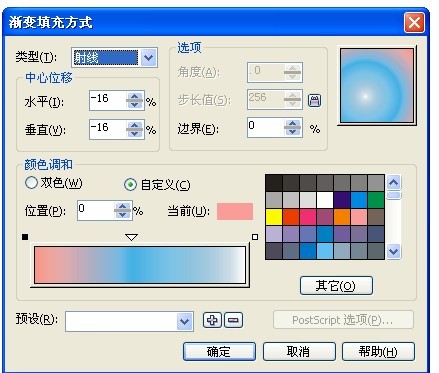439x373 pixels.
Task: Click the 边界 edge pad input field
Action: click(266, 127)
